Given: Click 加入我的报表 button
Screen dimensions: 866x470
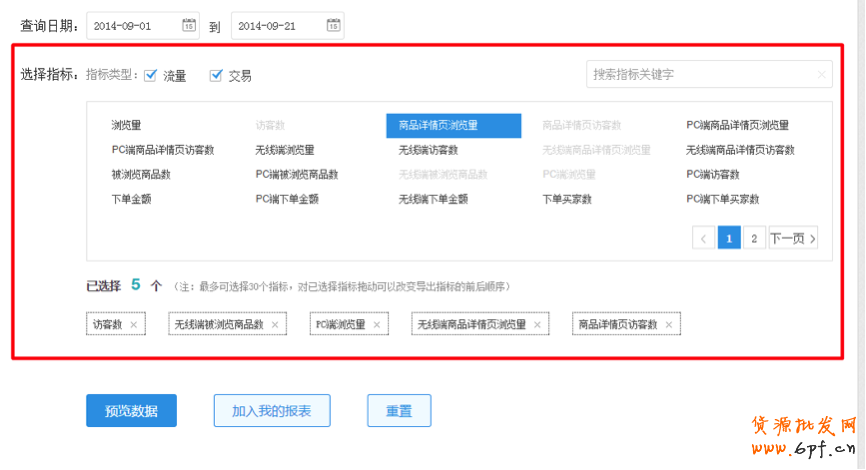Looking at the screenshot, I should pyautogui.click(x=272, y=411).
